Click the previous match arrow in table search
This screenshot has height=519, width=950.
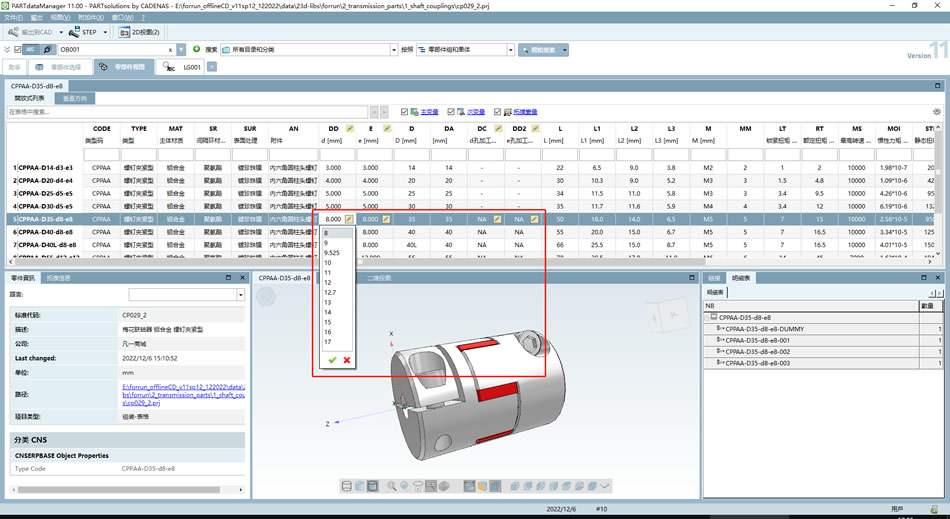click(x=374, y=112)
